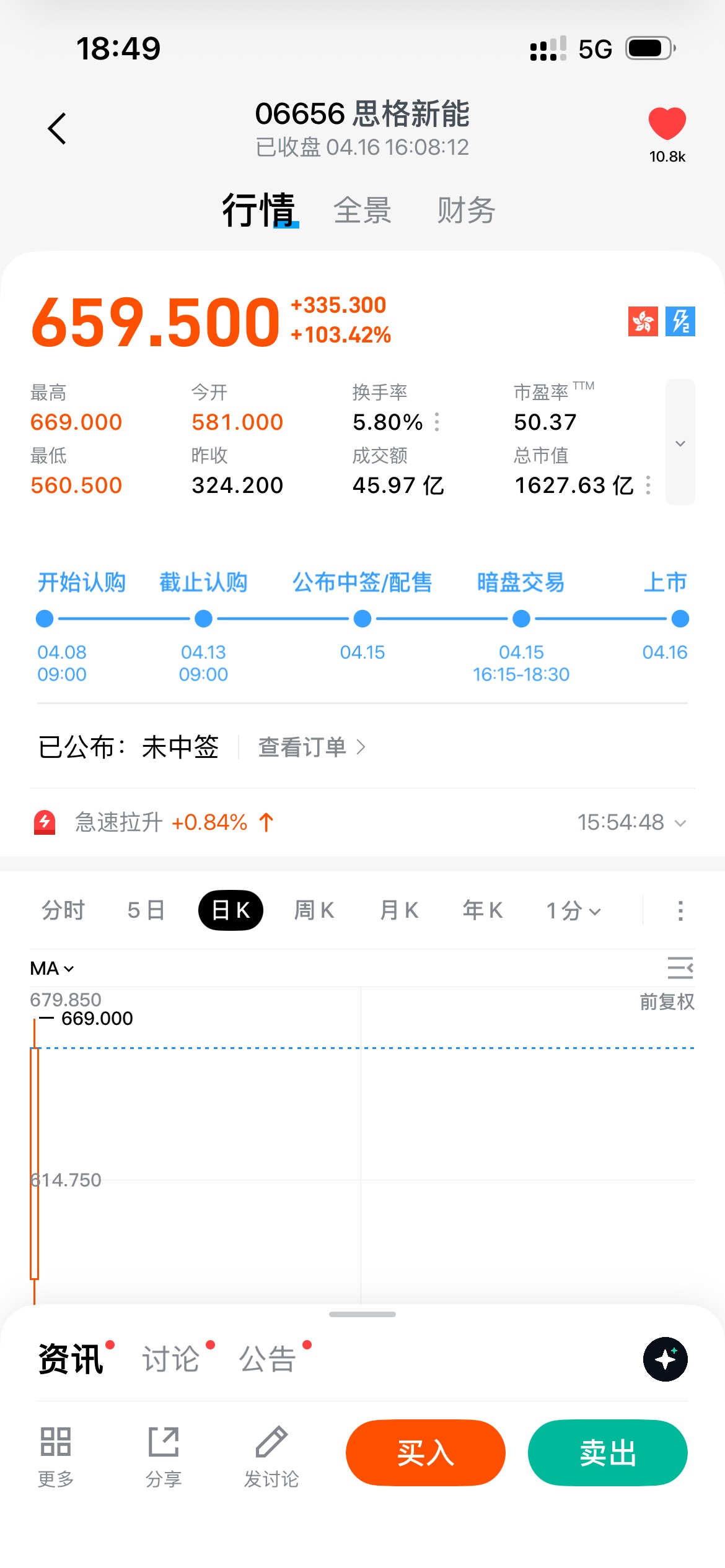This screenshot has width=725, height=1568.
Task: Toggle the red heart favorite icon
Action: pyautogui.click(x=667, y=123)
